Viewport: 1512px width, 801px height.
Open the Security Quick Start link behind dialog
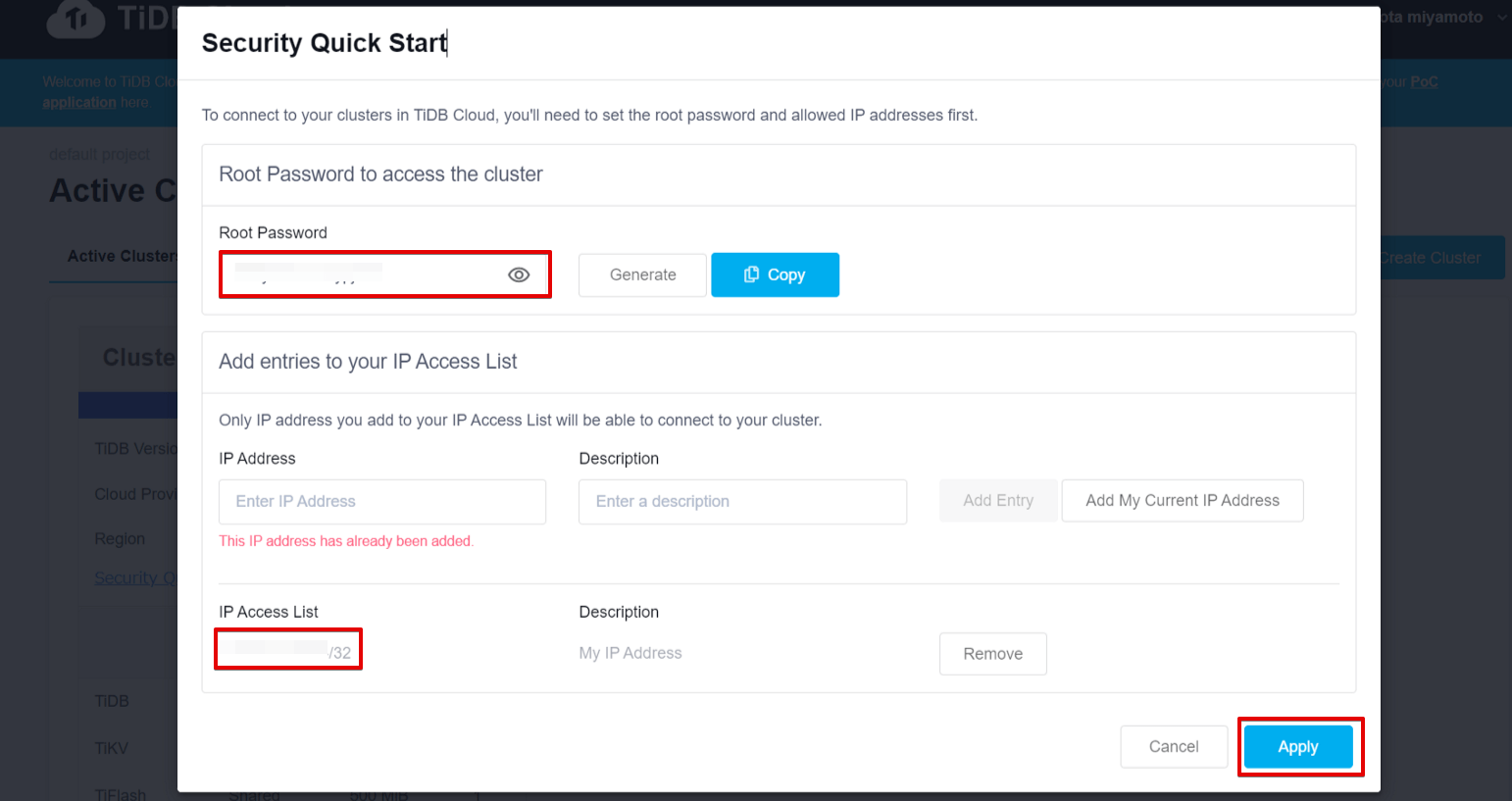click(134, 578)
